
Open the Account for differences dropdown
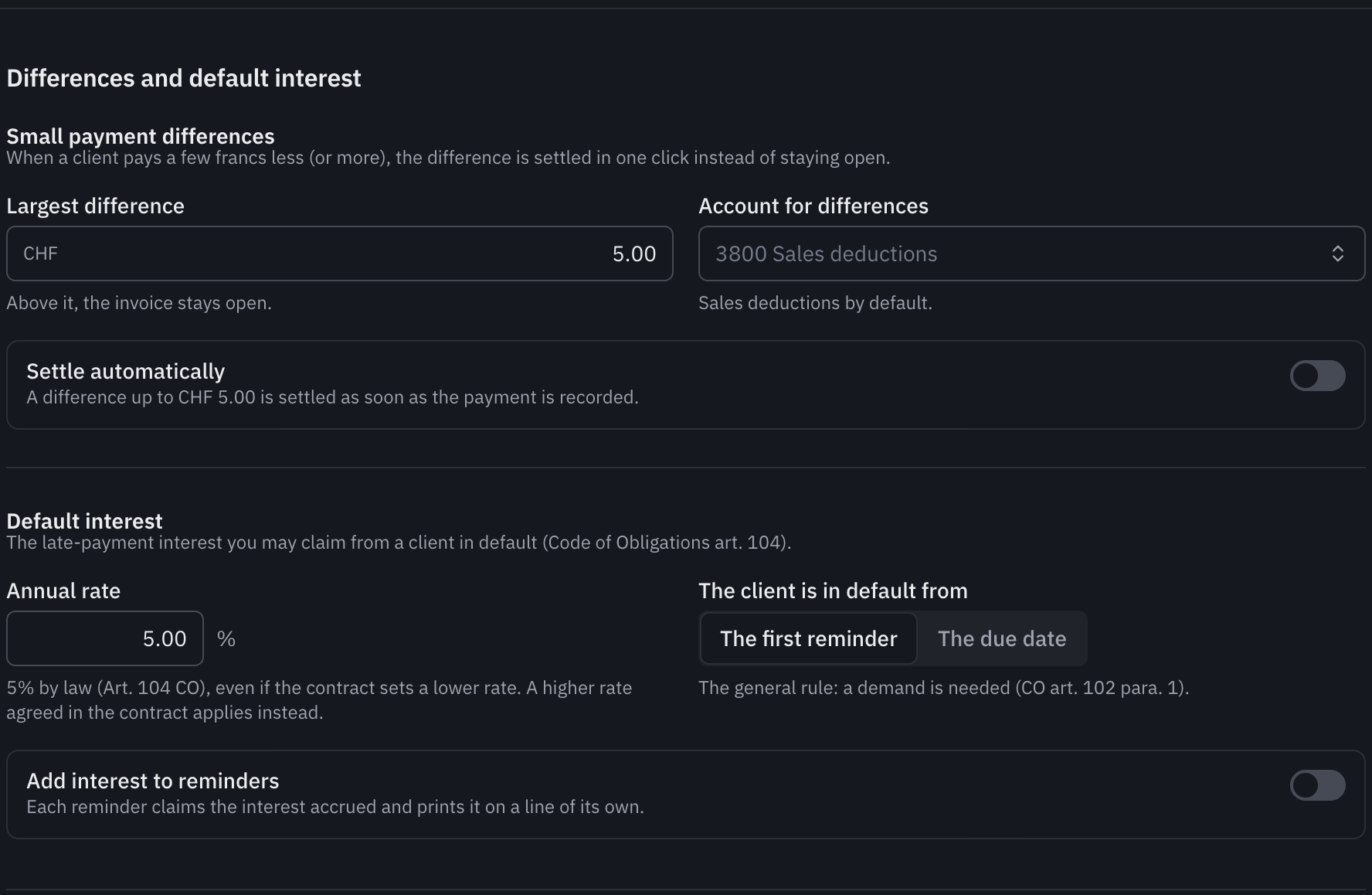1031,254
